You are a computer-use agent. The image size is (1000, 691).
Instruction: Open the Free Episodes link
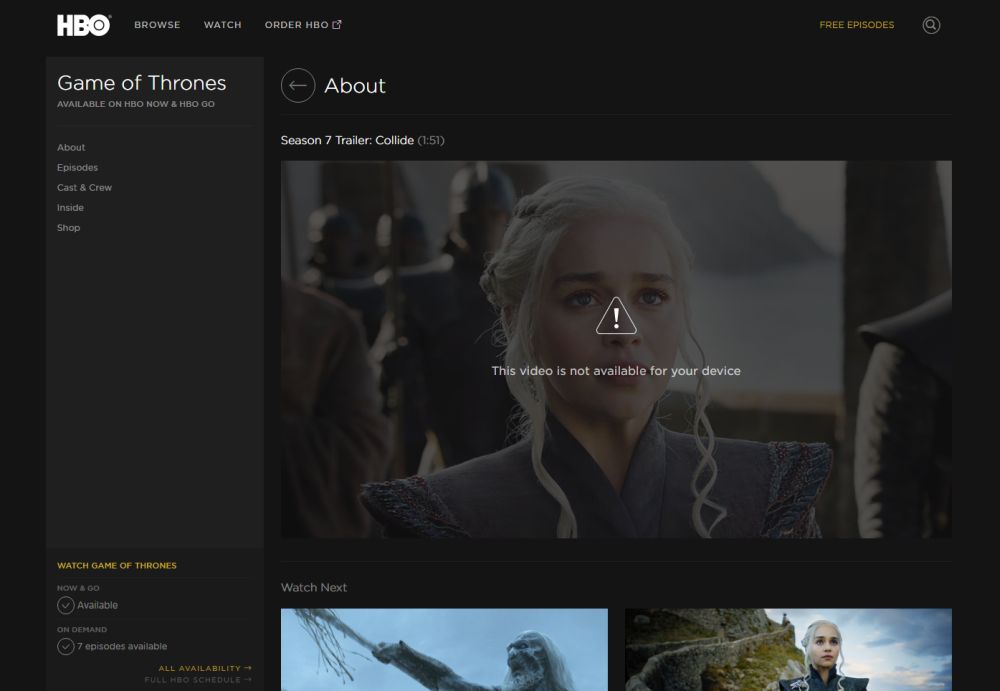[857, 25]
